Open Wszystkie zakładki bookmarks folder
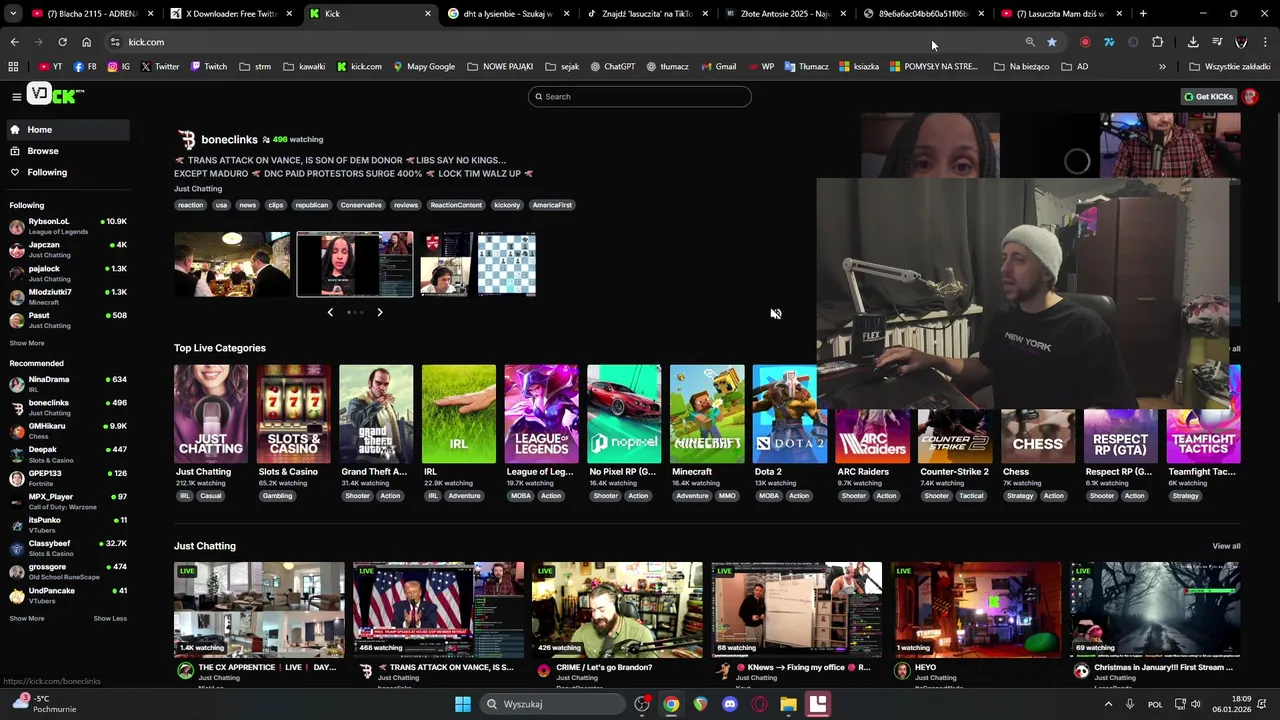This screenshot has width=1280, height=720. pyautogui.click(x=1229, y=66)
